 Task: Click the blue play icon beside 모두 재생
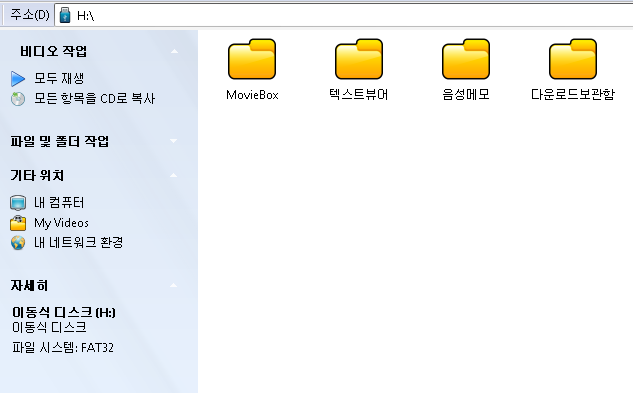18,79
